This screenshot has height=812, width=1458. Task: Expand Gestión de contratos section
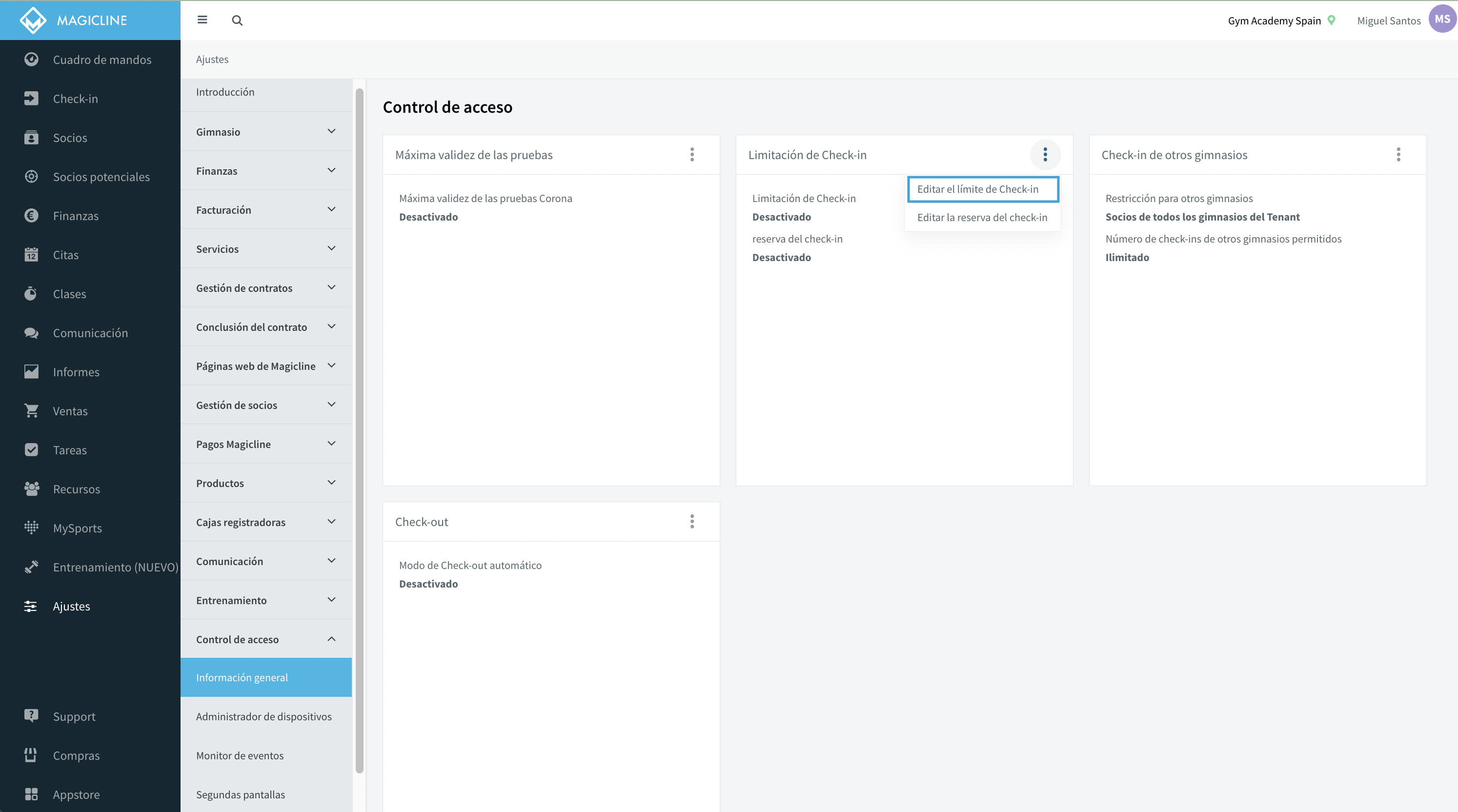[x=266, y=287]
